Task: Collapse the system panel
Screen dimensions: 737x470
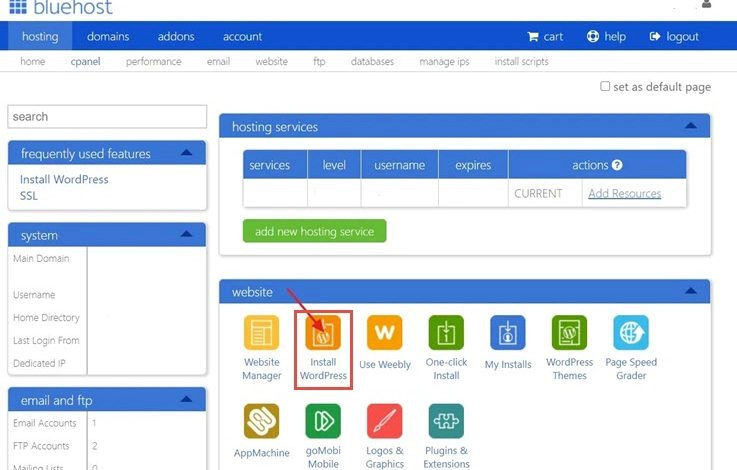Action: pos(186,234)
